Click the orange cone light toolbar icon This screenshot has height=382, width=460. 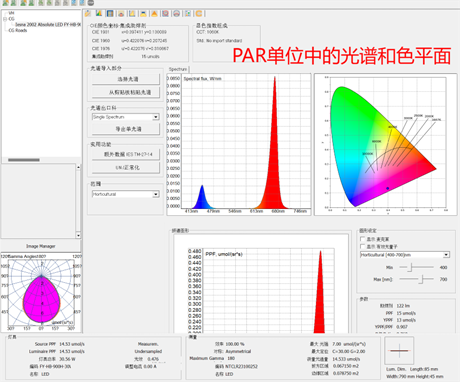(x=154, y=14)
